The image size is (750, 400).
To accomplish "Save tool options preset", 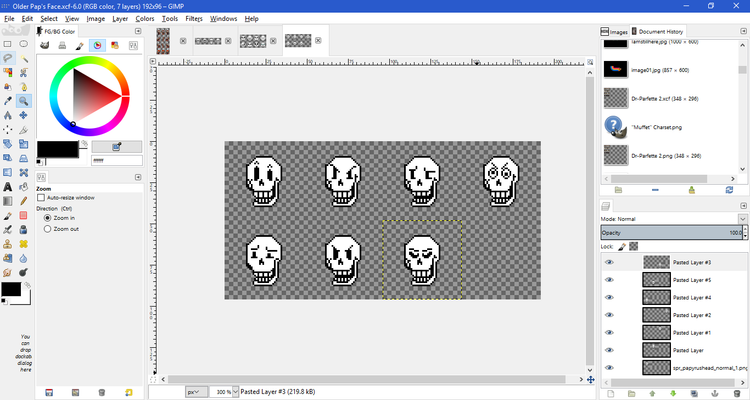I will click(x=49, y=392).
